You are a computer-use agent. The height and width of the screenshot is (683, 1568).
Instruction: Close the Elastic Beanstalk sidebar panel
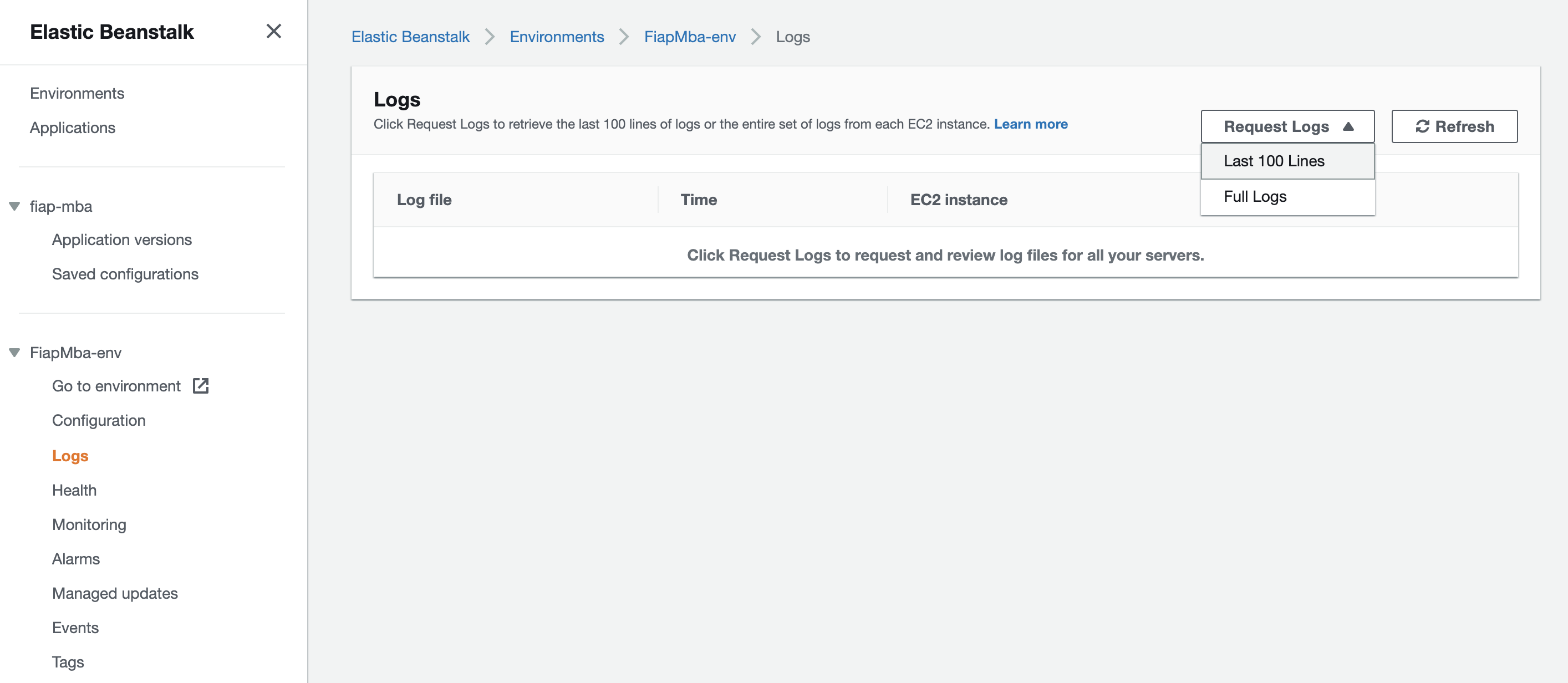pos(273,31)
